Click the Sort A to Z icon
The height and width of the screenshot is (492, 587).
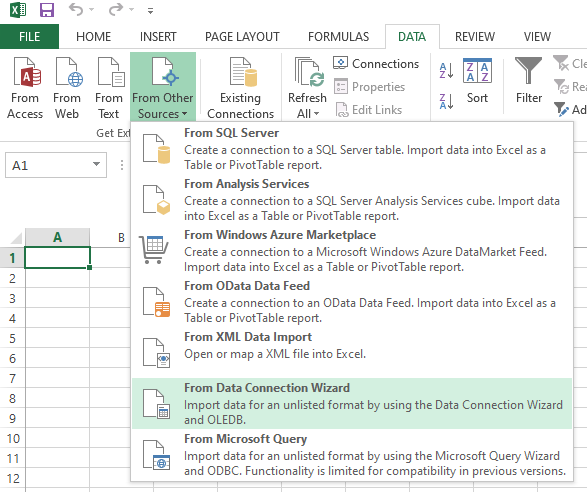[446, 70]
